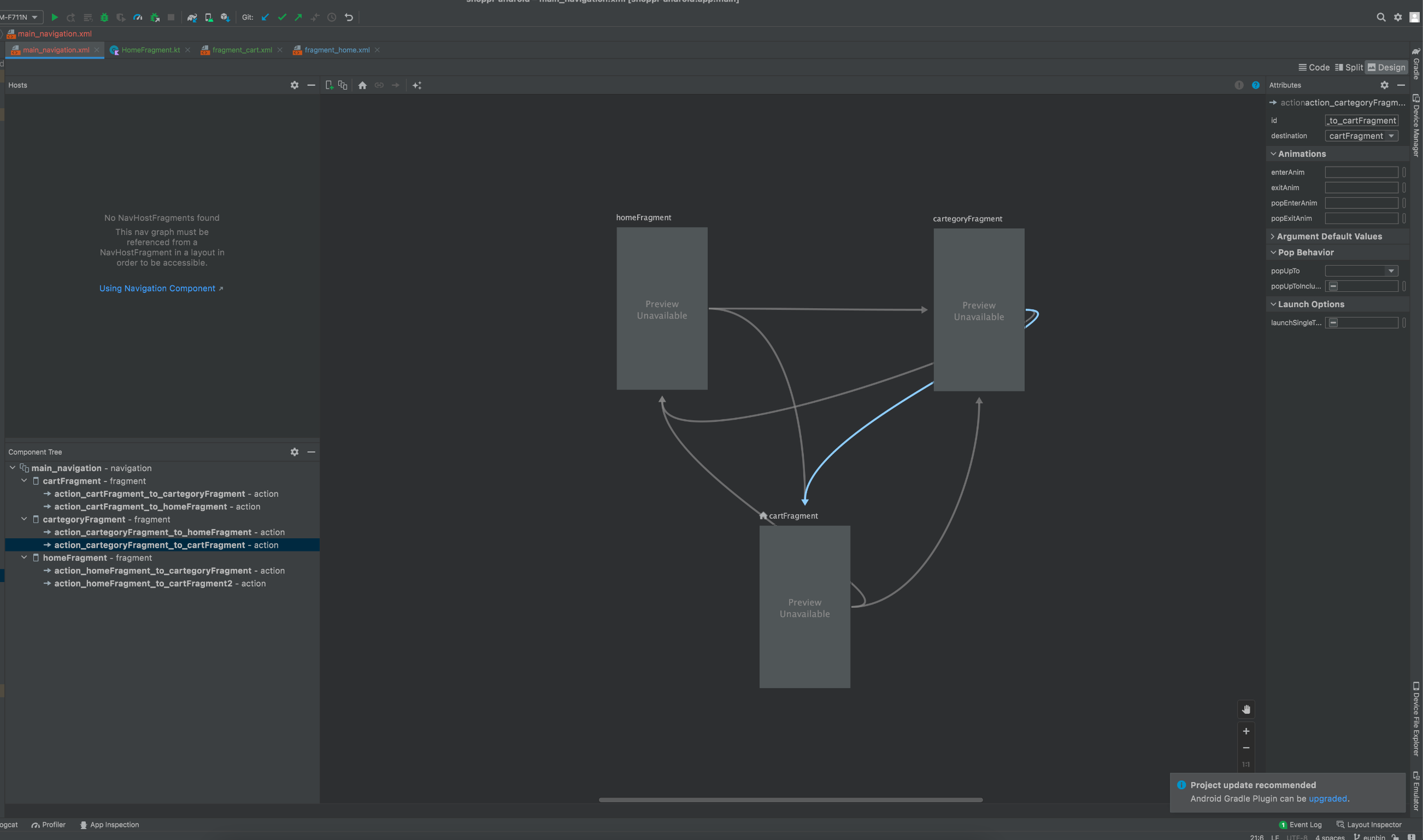Image resolution: width=1423 pixels, height=840 pixels.
Task: Switch editor to Split view
Action: [1348, 67]
